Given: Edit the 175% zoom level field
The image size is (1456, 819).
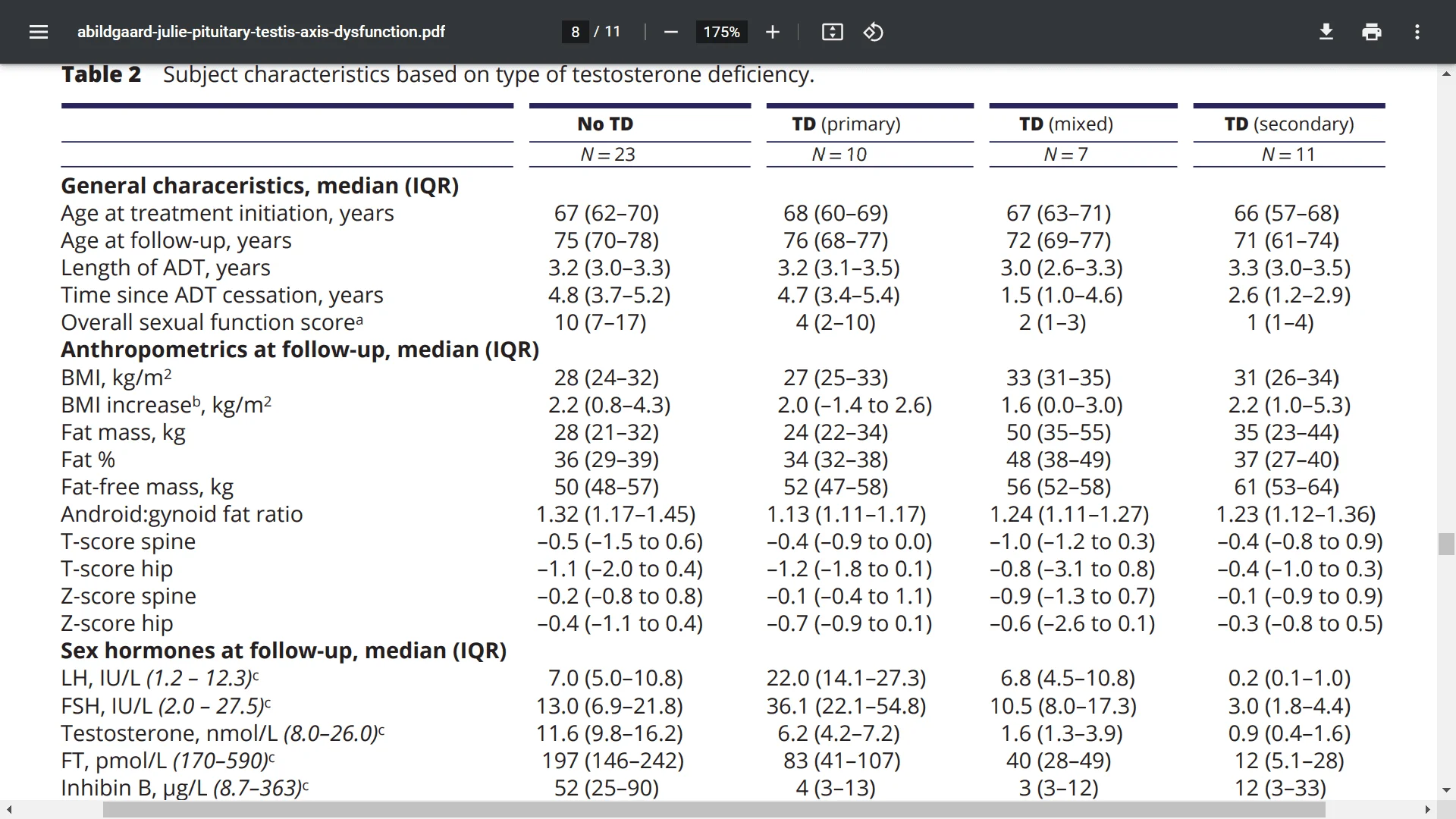Looking at the screenshot, I should tap(721, 32).
